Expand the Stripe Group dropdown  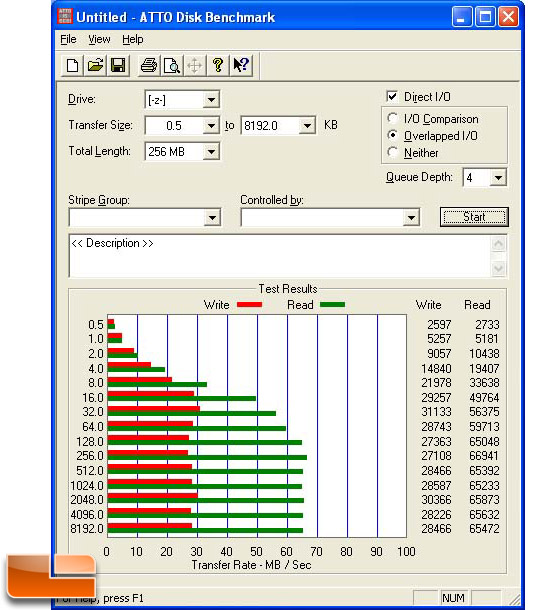click(212, 217)
